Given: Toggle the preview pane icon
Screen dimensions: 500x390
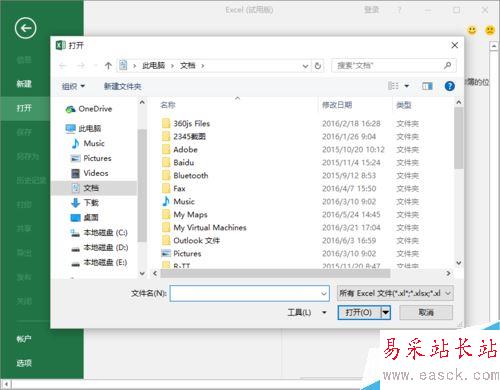Looking at the screenshot, I should click(x=427, y=86).
